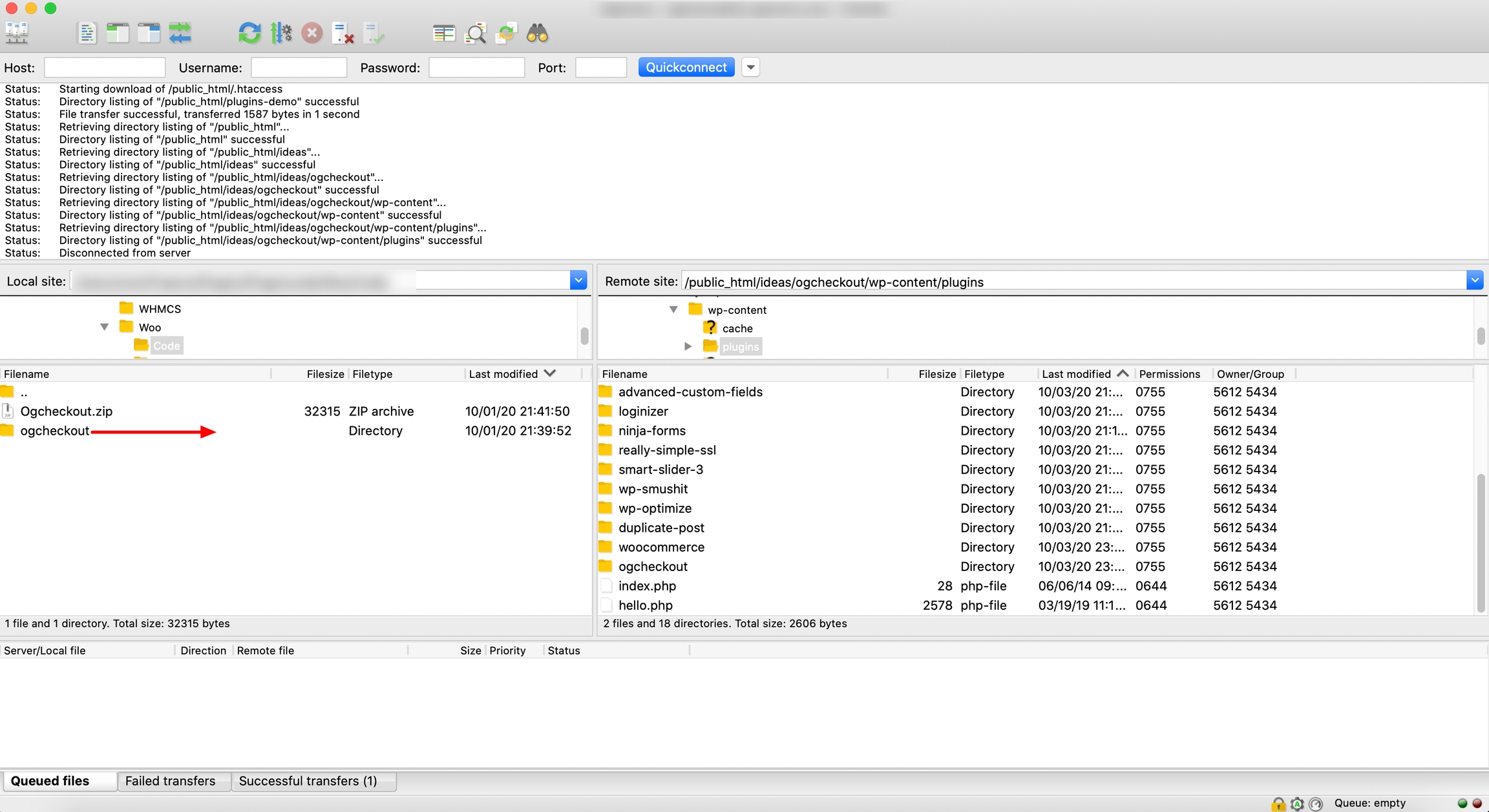Viewport: 1489px width, 812px height.
Task: Expand the plugins folder in remote tree
Action: [x=688, y=347]
